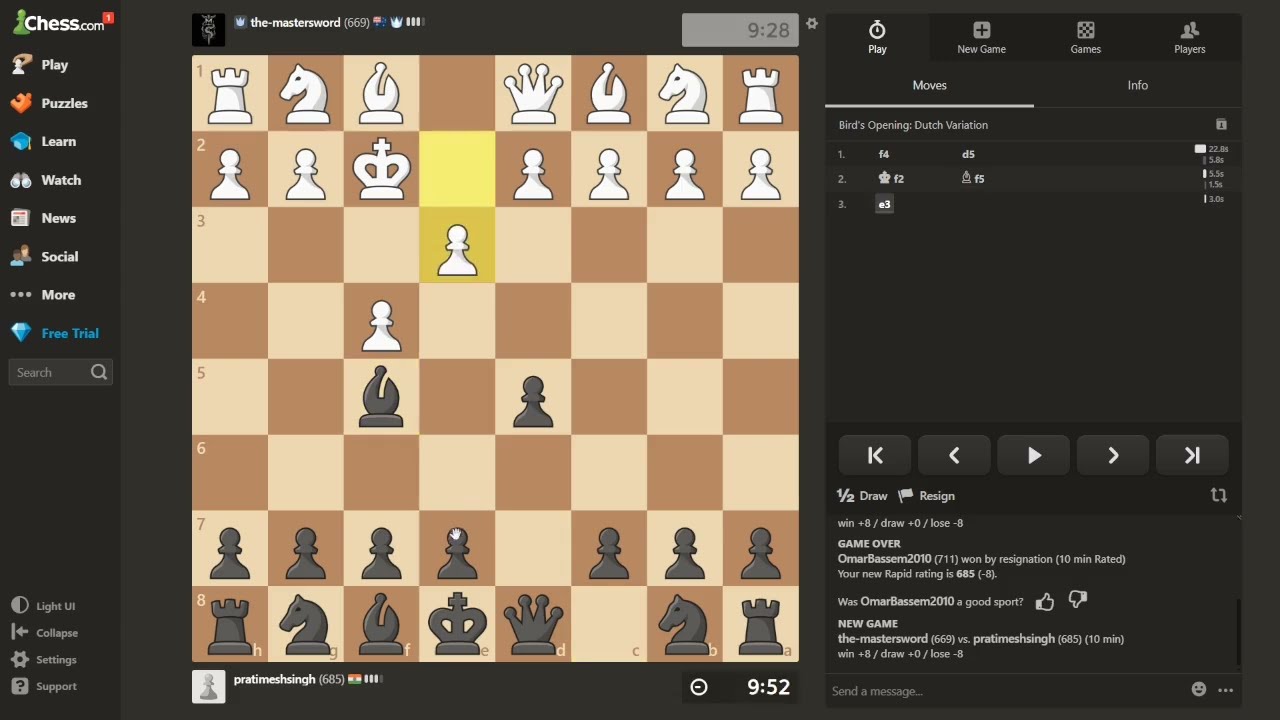Image resolution: width=1280 pixels, height=720 pixels.
Task: Focus the sidebar Search field
Action: (60, 372)
